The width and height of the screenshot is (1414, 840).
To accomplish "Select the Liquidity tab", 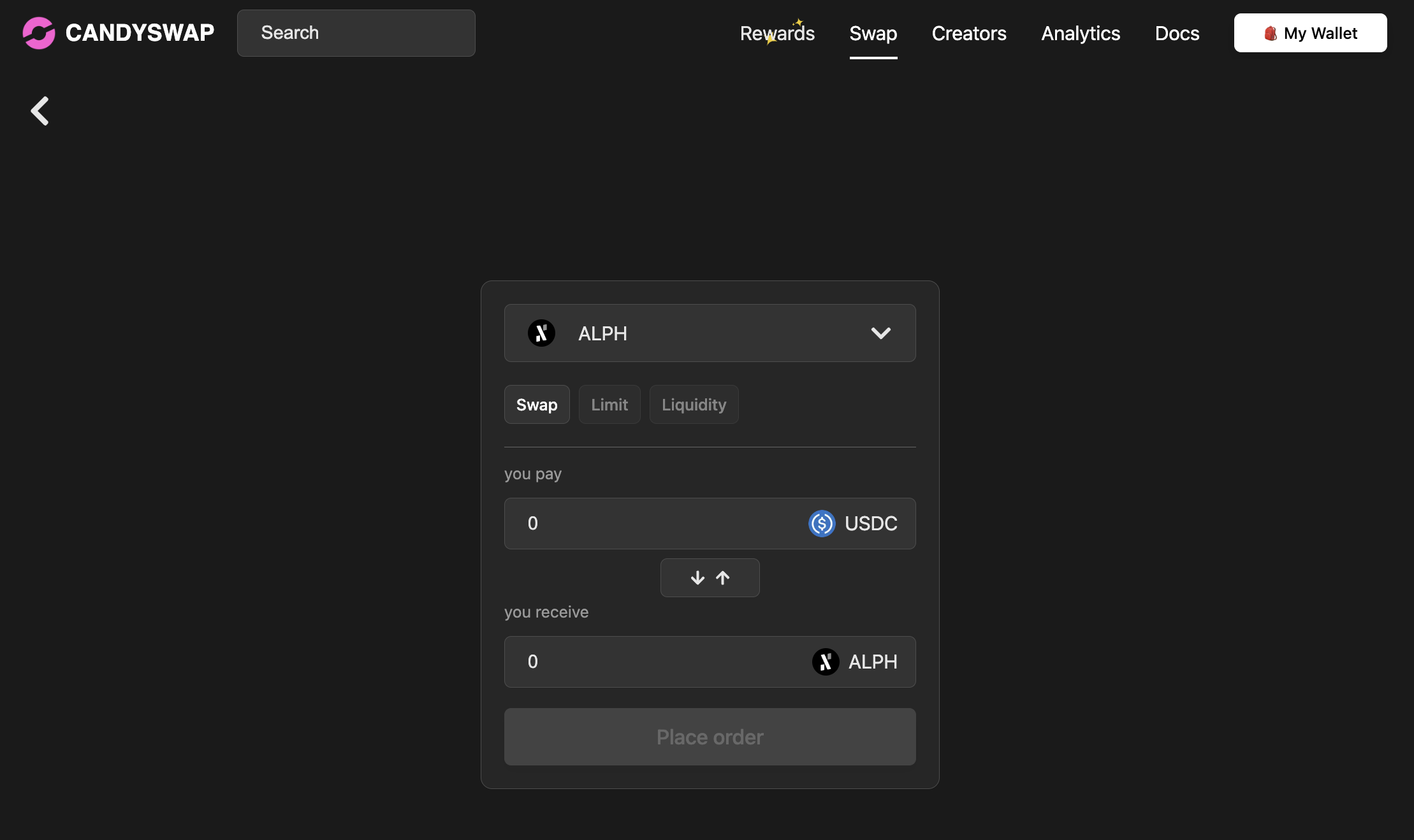I will tap(694, 405).
